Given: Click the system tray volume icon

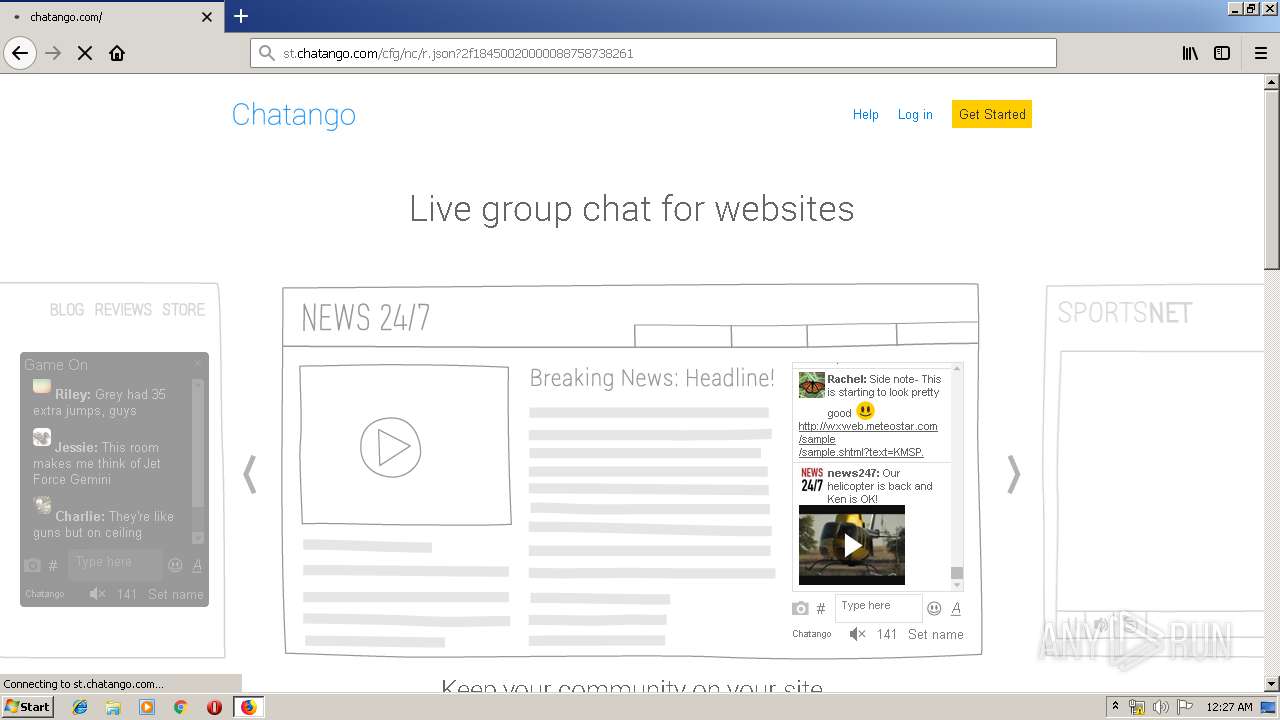Looking at the screenshot, I should click(1160, 707).
